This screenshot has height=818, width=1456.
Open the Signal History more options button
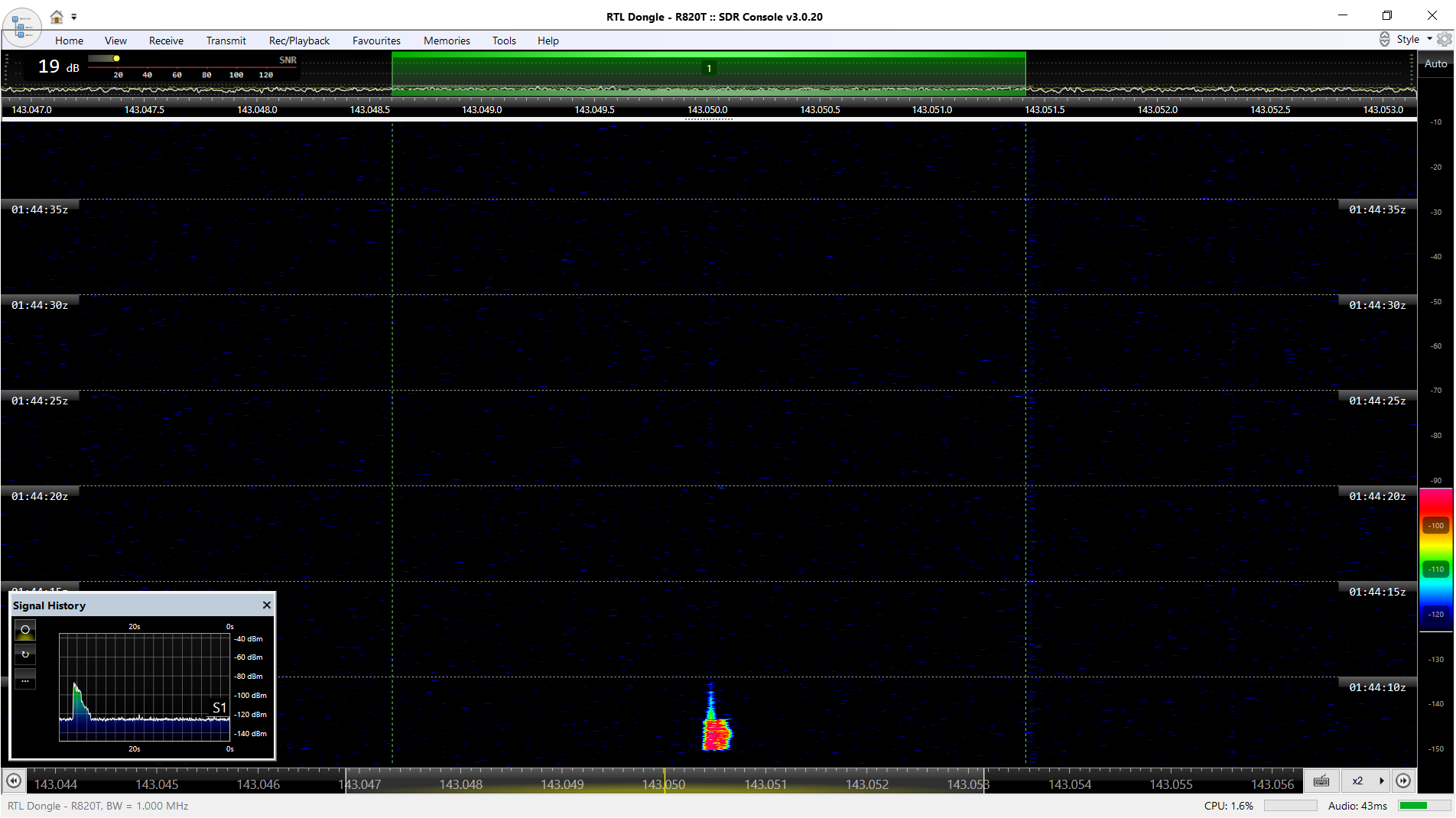25,679
